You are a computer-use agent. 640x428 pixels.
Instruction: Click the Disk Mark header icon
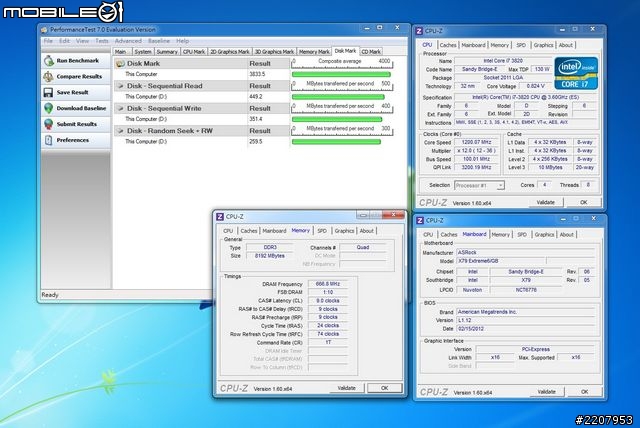[120, 64]
